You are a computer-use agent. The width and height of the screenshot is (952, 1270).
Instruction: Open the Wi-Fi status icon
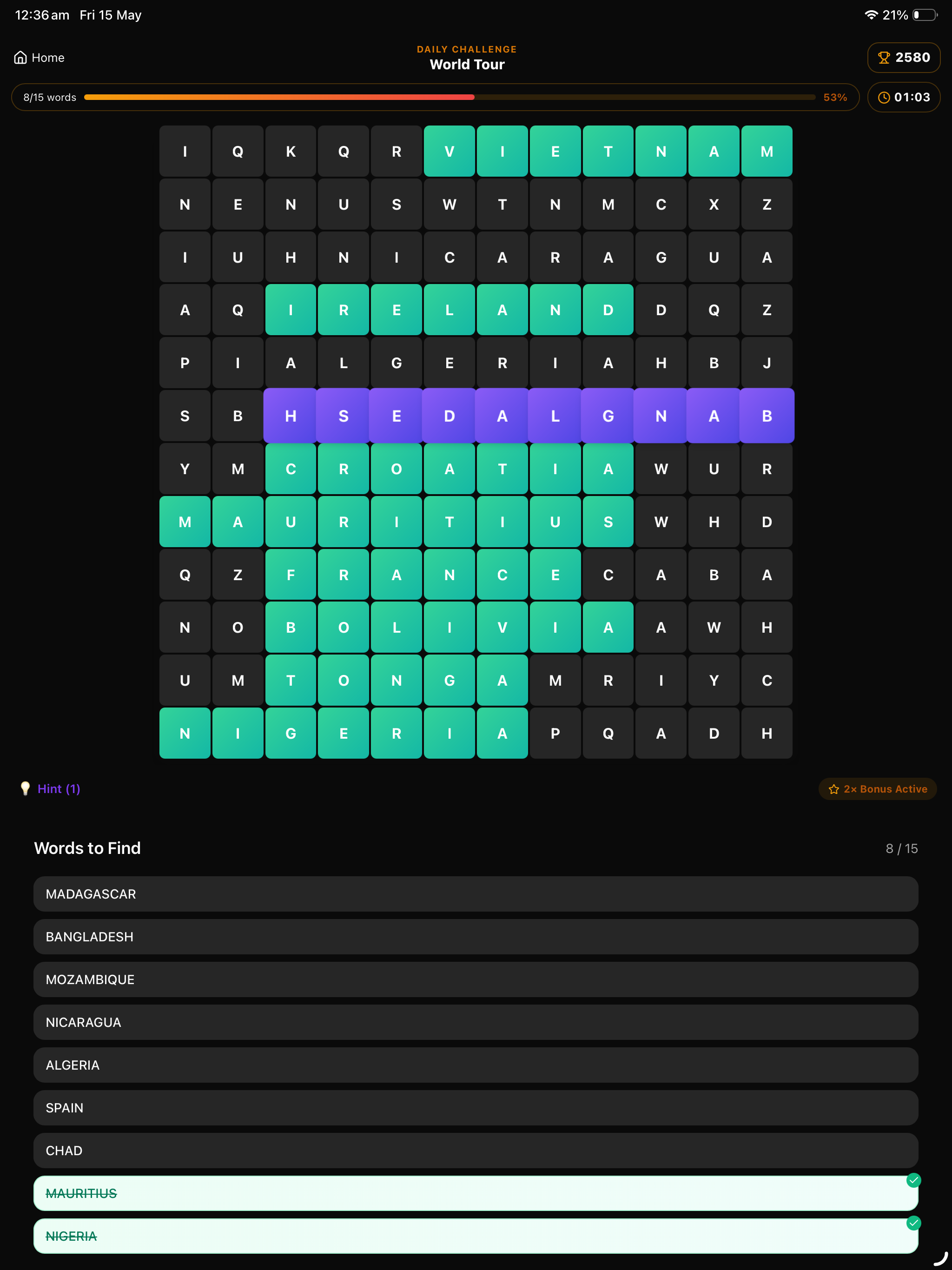click(x=871, y=15)
